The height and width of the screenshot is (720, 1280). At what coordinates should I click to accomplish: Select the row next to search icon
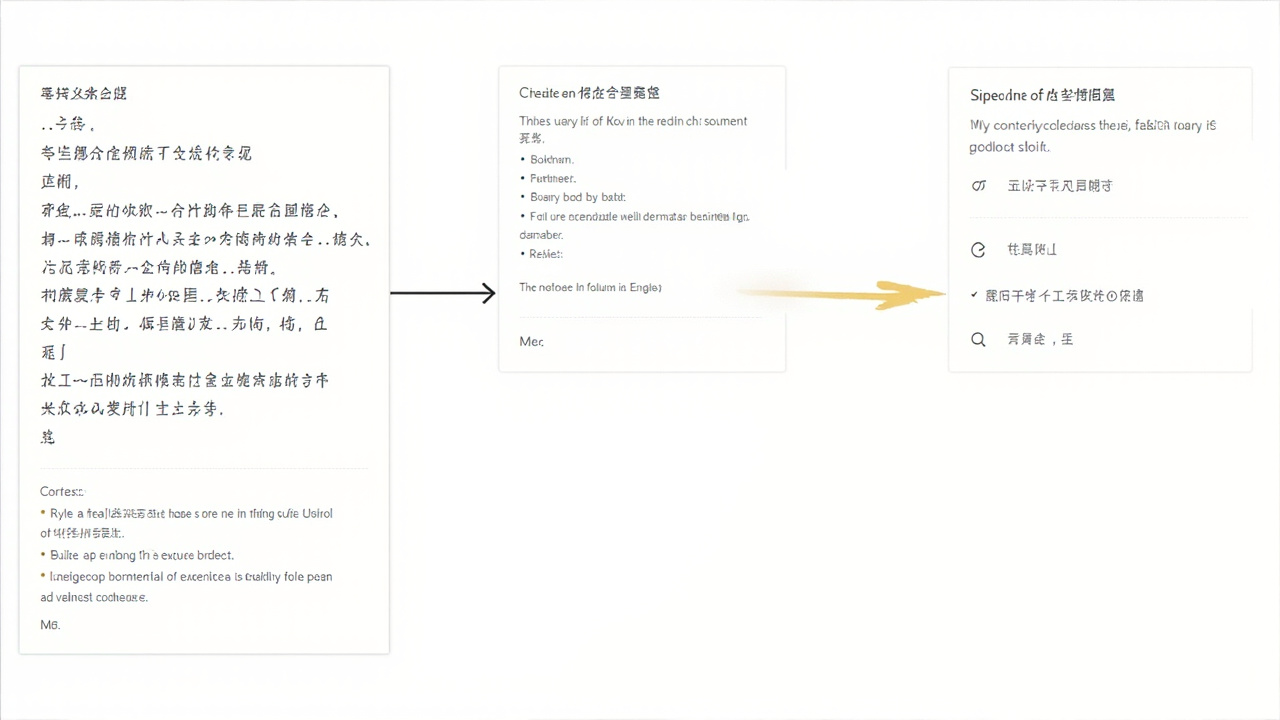click(x=1040, y=340)
